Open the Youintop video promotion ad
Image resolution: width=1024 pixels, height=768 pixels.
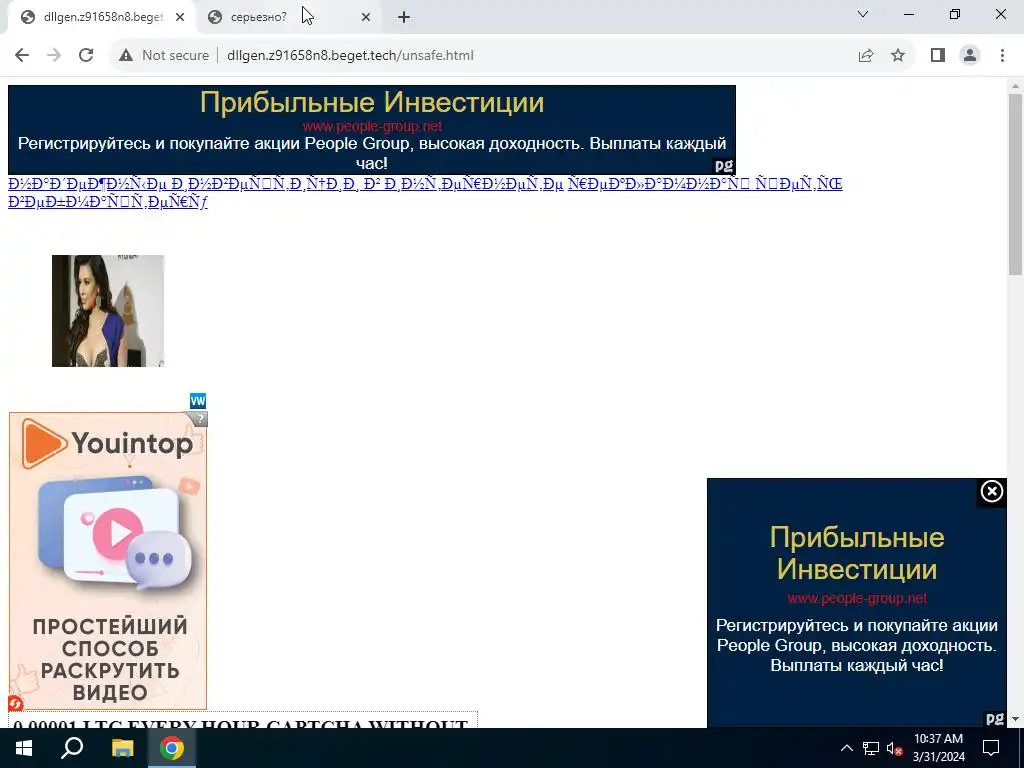[108, 560]
